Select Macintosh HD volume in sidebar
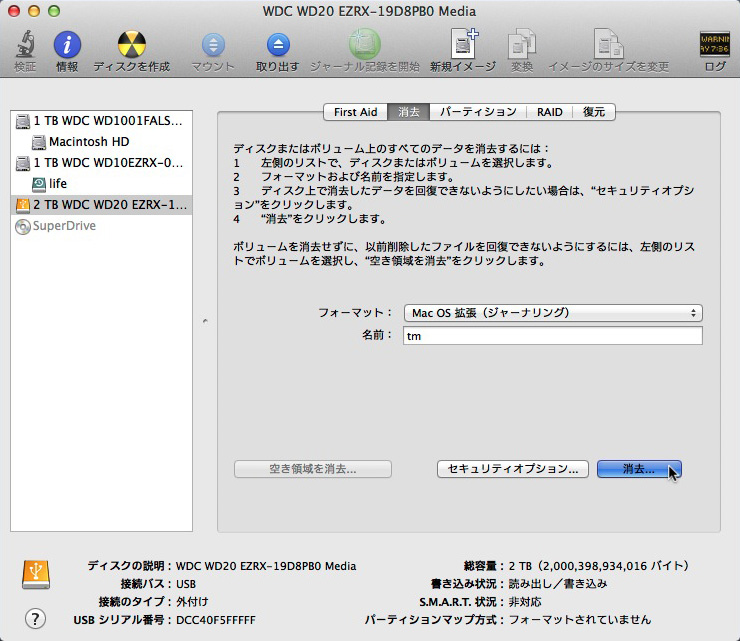The image size is (740, 641). coord(88,141)
